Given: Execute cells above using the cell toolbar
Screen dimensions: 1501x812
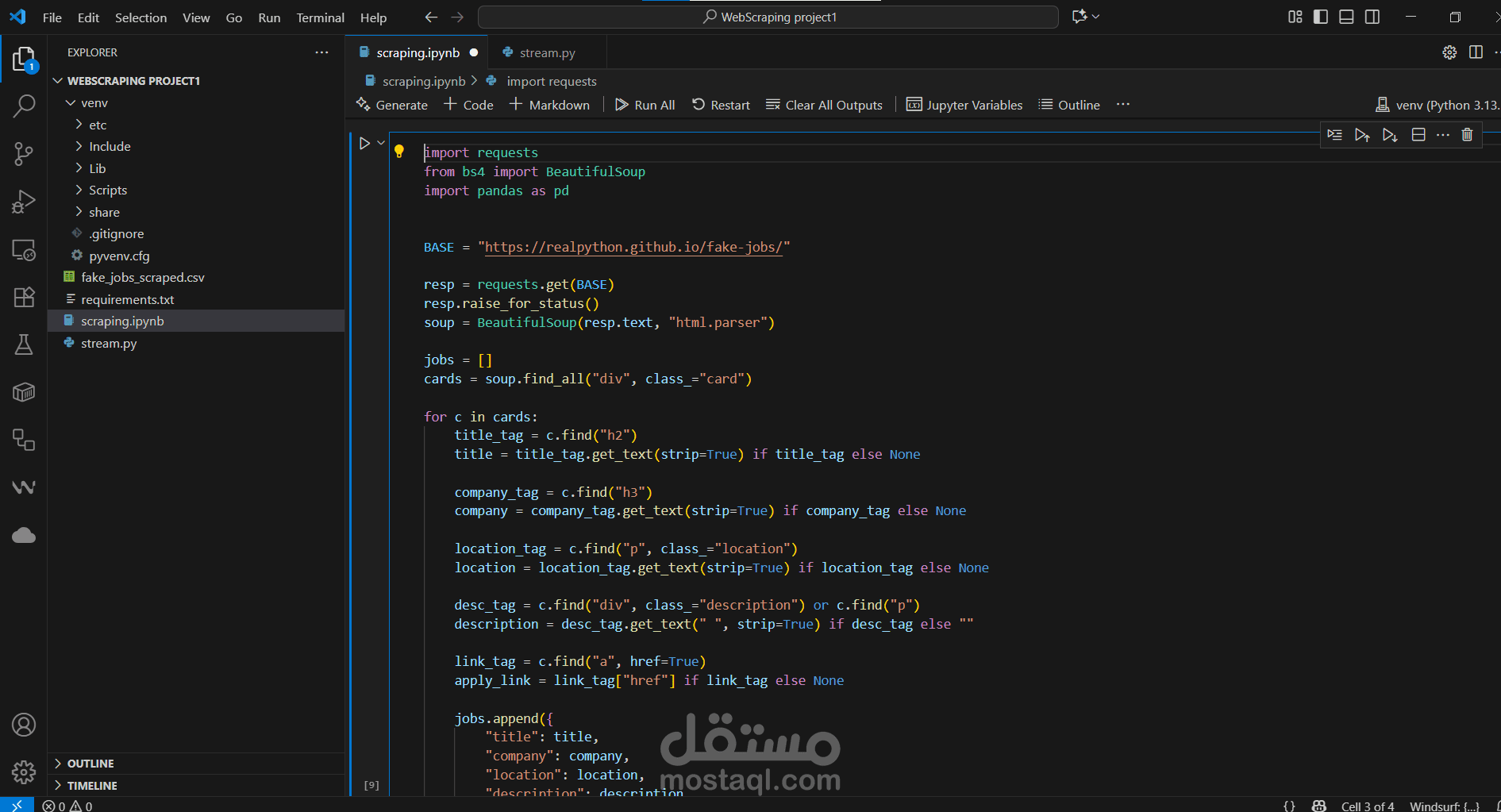Looking at the screenshot, I should (x=1362, y=134).
